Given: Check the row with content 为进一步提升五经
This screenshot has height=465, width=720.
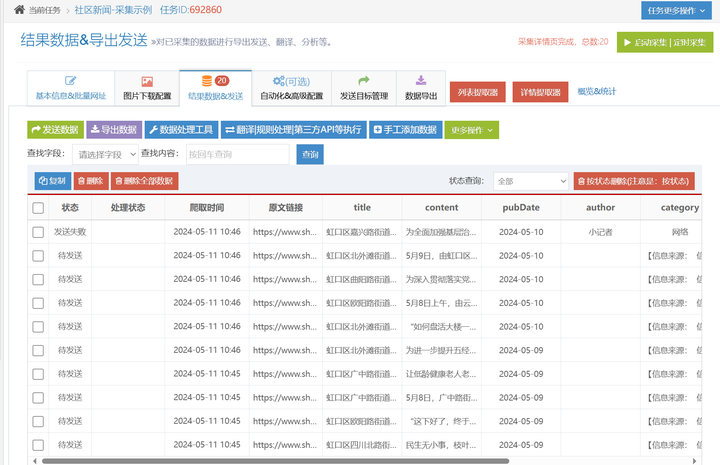Looking at the screenshot, I should (38, 350).
